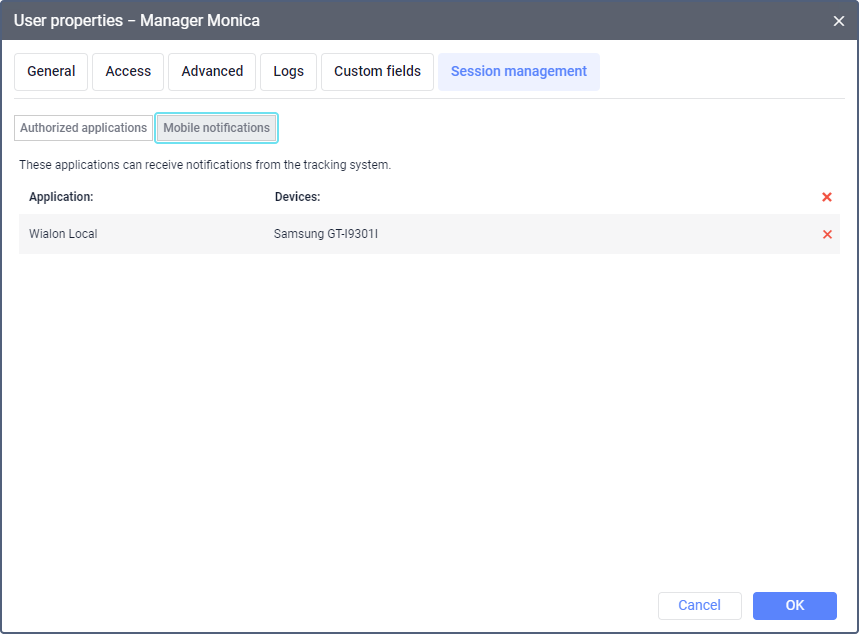Viewport: 859px width, 634px height.
Task: Show the Logs tab
Action: click(289, 72)
